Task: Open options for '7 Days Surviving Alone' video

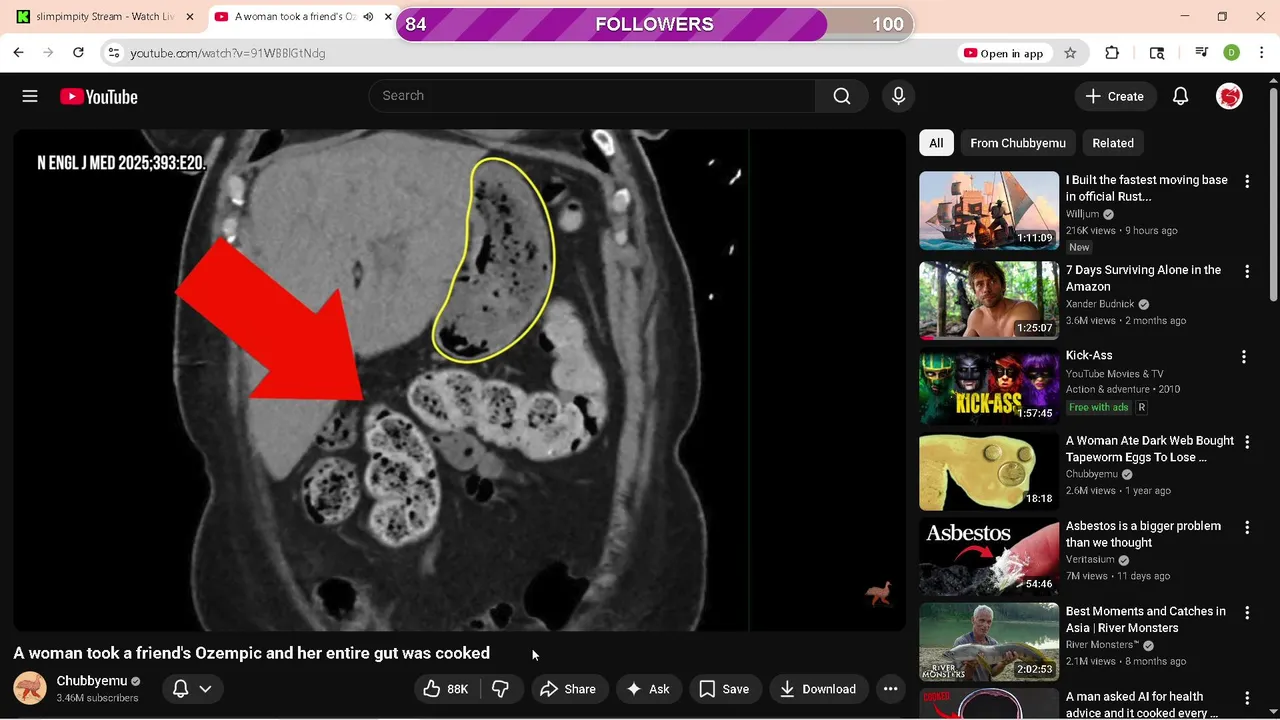Action: 1247,272
